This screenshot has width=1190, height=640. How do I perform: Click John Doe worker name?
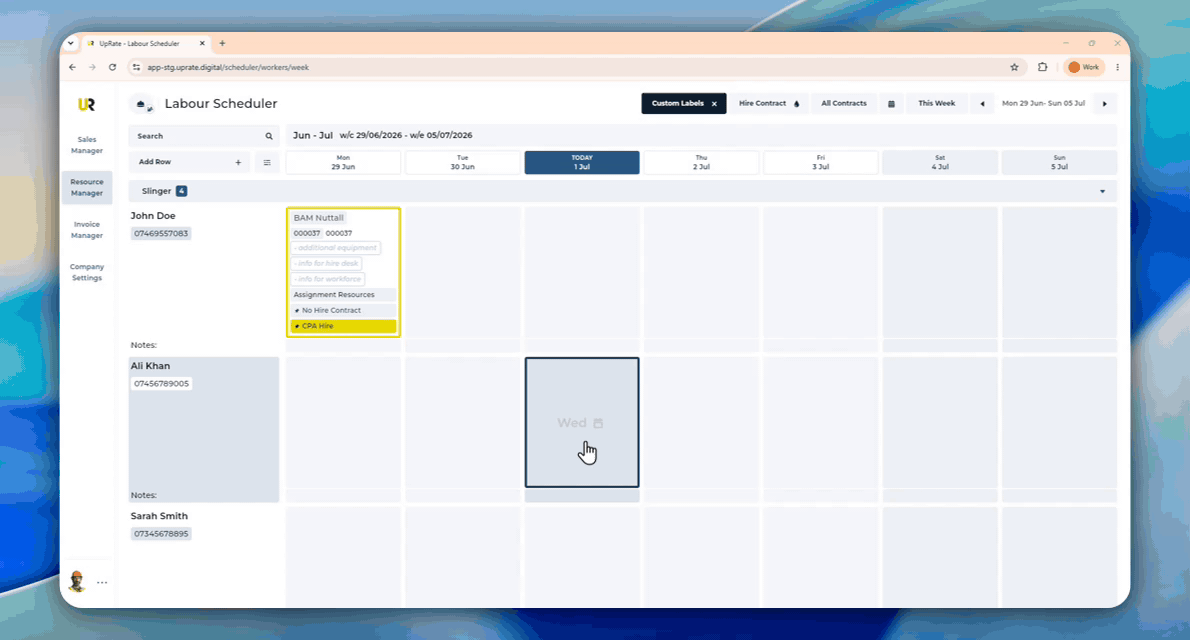click(153, 216)
